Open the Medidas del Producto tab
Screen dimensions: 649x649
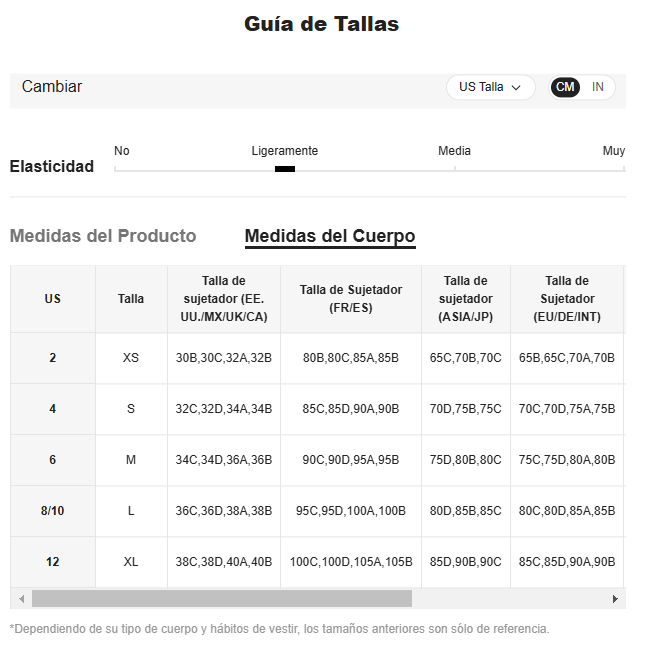pyautogui.click(x=103, y=236)
